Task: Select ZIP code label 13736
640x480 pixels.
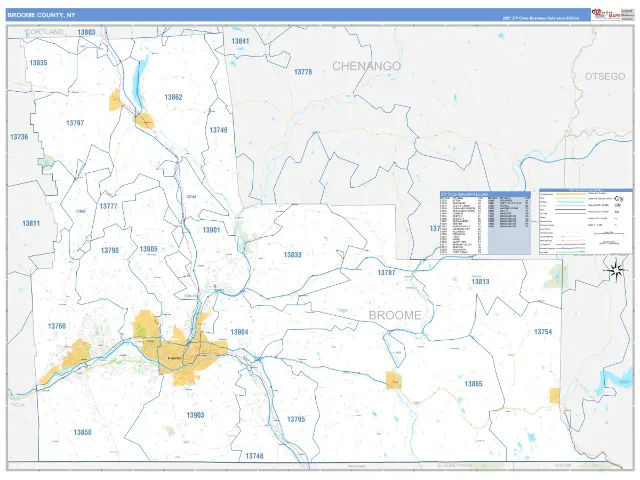Action: [19, 137]
